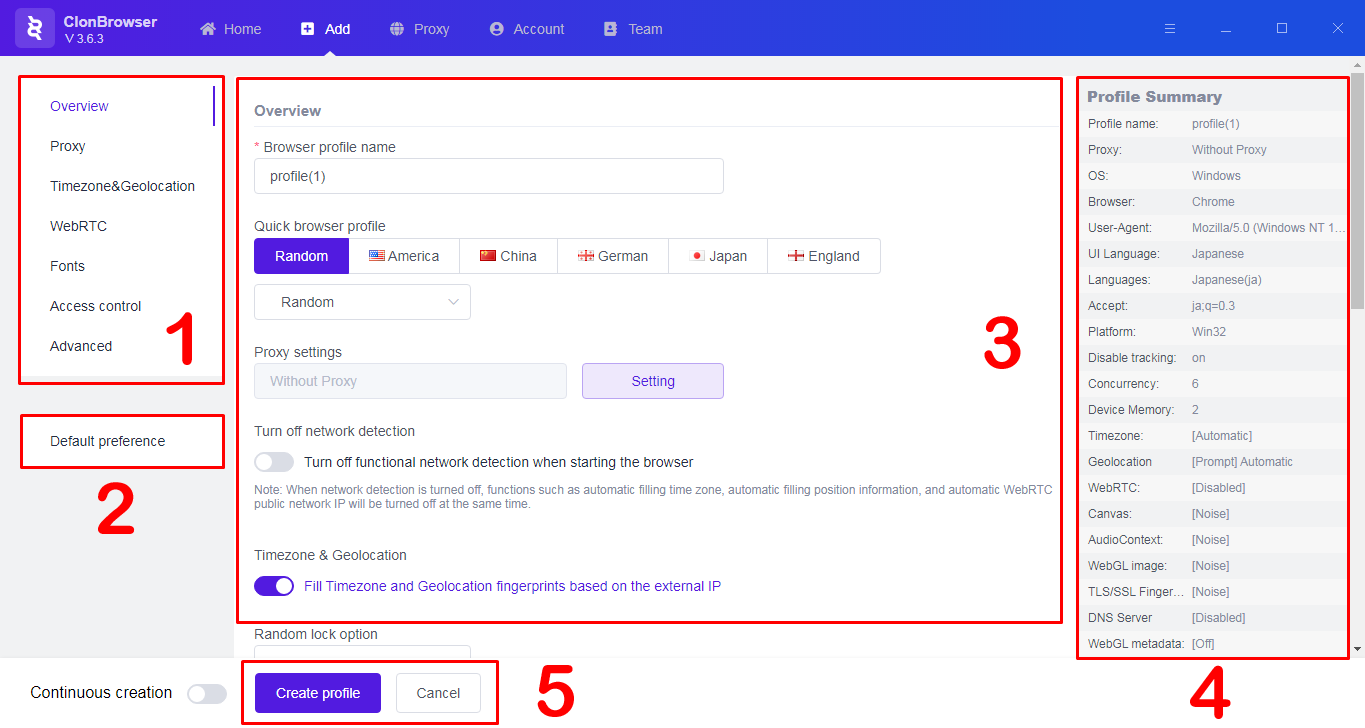The height and width of the screenshot is (728, 1365).
Task: Click the Browser Chrome value in summary
Action: coord(1213,202)
